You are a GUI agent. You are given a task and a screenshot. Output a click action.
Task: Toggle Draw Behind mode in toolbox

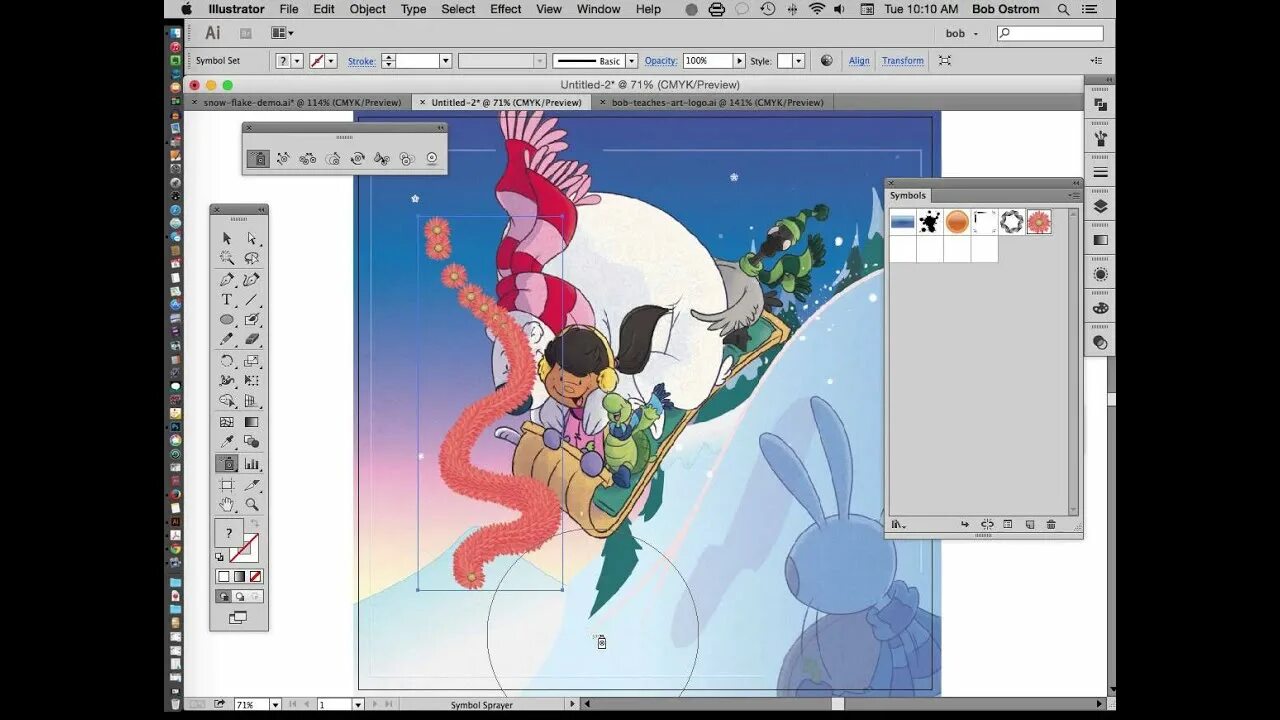(x=240, y=596)
